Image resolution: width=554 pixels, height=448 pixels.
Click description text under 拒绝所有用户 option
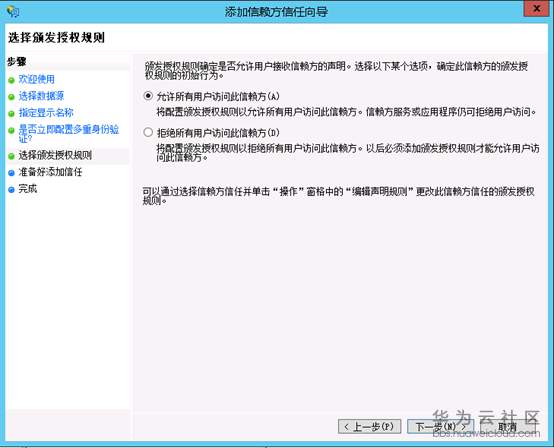(348, 153)
